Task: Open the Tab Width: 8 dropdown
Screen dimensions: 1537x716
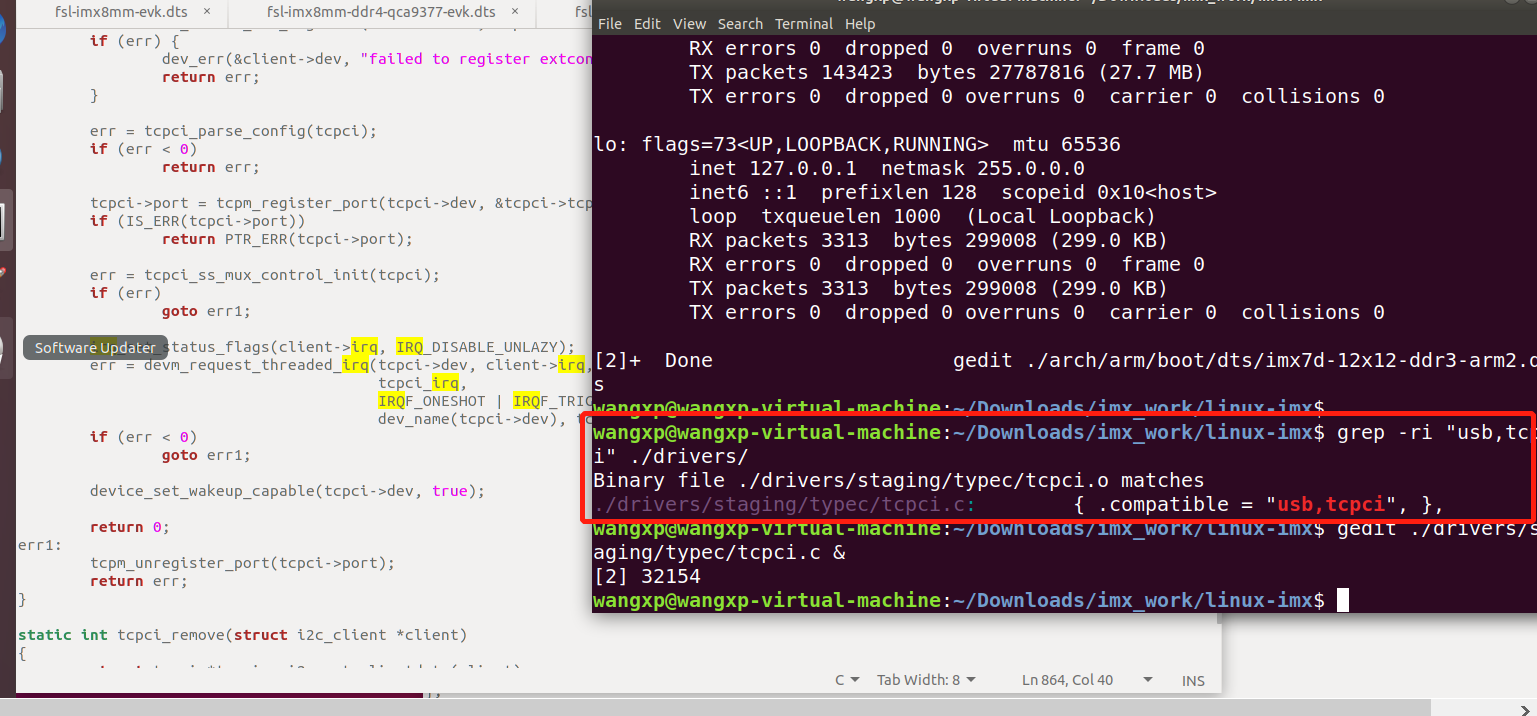Action: (926, 680)
